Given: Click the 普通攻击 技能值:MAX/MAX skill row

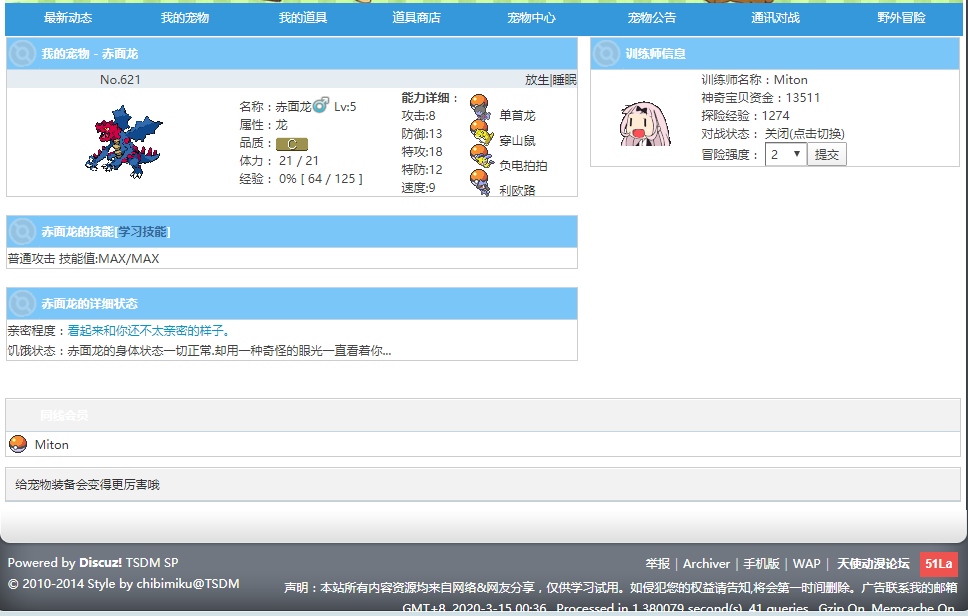Looking at the screenshot, I should pyautogui.click(x=83, y=259).
